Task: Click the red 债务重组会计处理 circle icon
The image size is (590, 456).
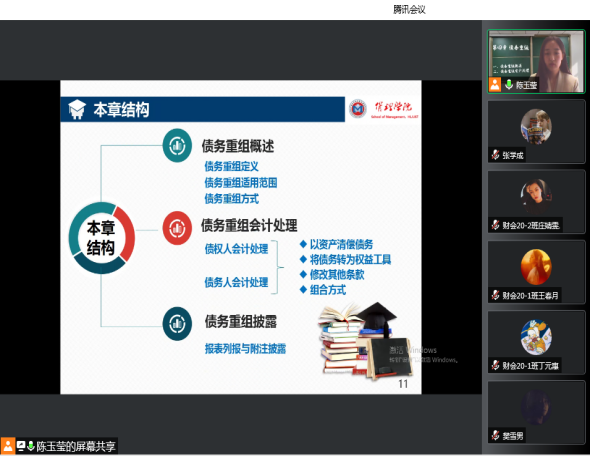Action: [177, 228]
